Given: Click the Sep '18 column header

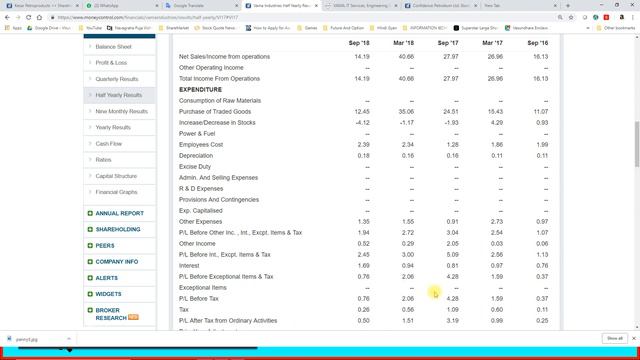Looking at the screenshot, I should coord(359,43).
